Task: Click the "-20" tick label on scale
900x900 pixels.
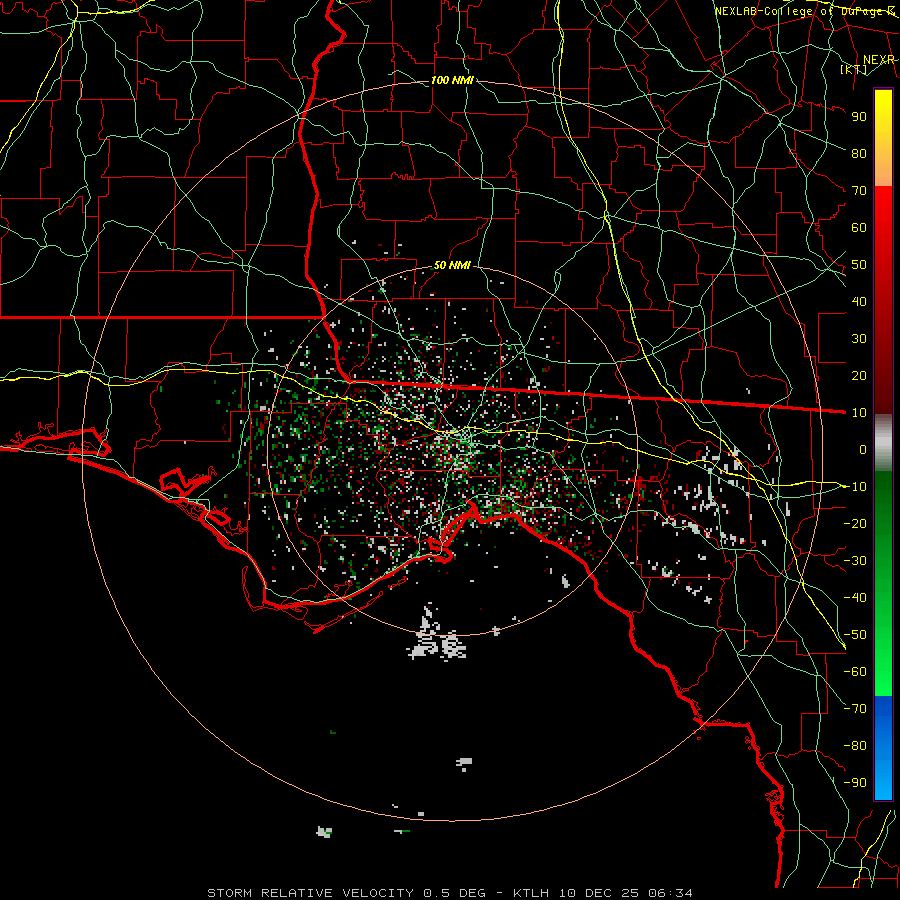Action: coord(855,523)
